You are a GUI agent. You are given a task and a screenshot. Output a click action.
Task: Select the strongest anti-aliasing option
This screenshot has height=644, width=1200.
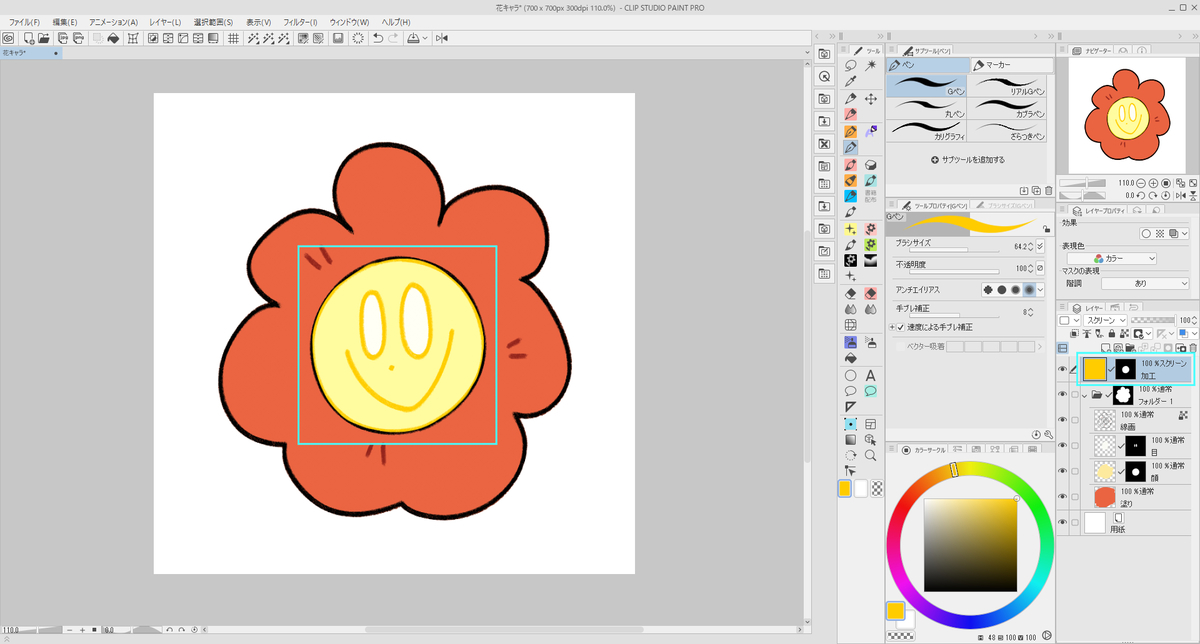pyautogui.click(x=1029, y=289)
